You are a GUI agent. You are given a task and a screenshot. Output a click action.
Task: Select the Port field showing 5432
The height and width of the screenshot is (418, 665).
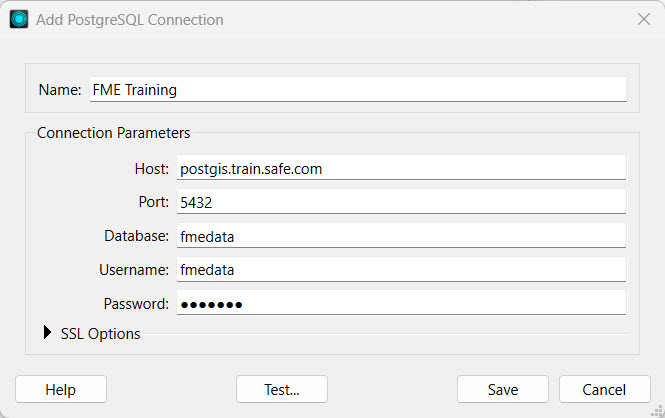click(x=401, y=202)
